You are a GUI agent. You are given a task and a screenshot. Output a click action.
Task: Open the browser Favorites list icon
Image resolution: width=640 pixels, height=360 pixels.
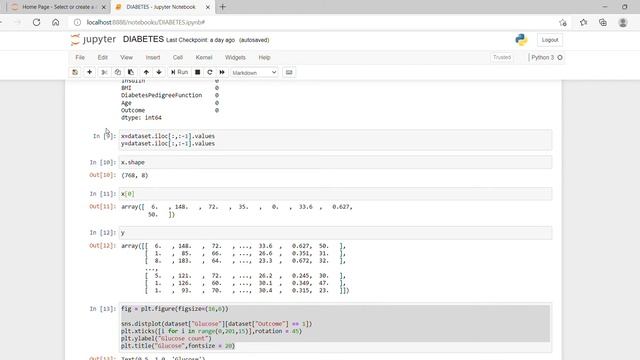click(x=584, y=23)
